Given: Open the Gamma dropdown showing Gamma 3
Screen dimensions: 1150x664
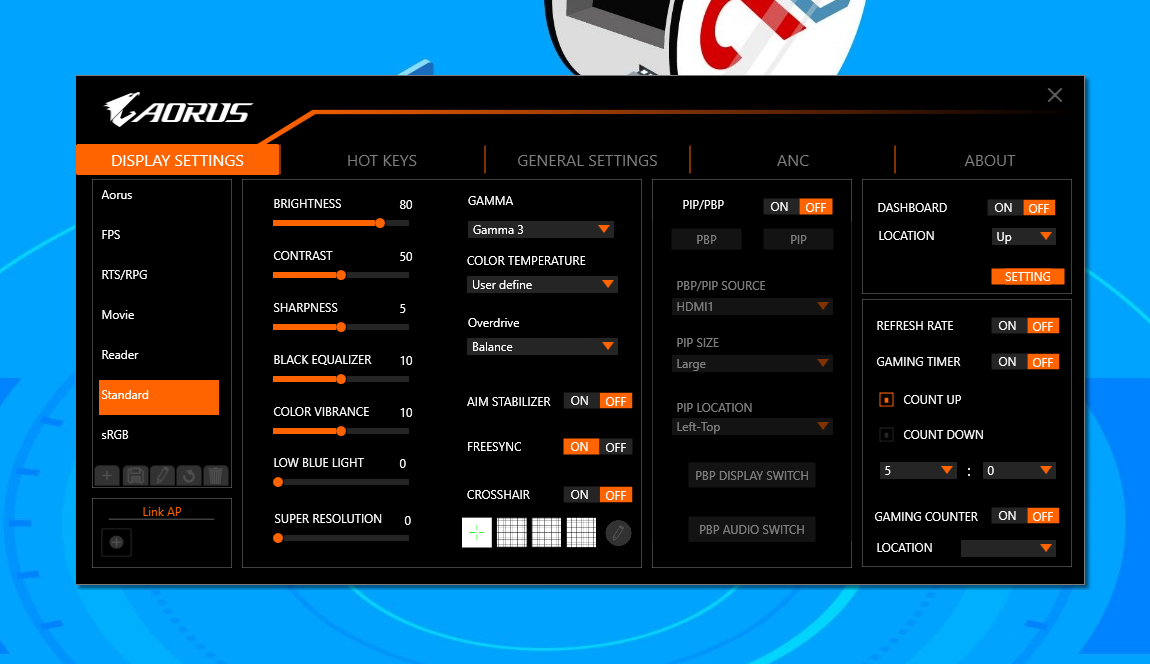Looking at the screenshot, I should point(541,230).
